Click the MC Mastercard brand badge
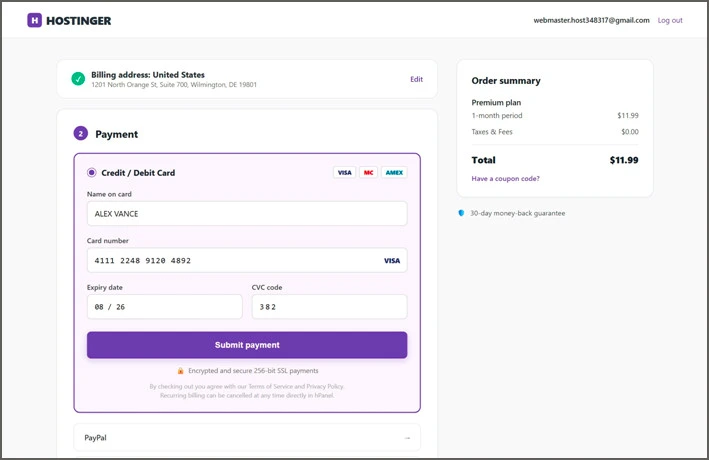This screenshot has height=460, width=709. (x=369, y=172)
